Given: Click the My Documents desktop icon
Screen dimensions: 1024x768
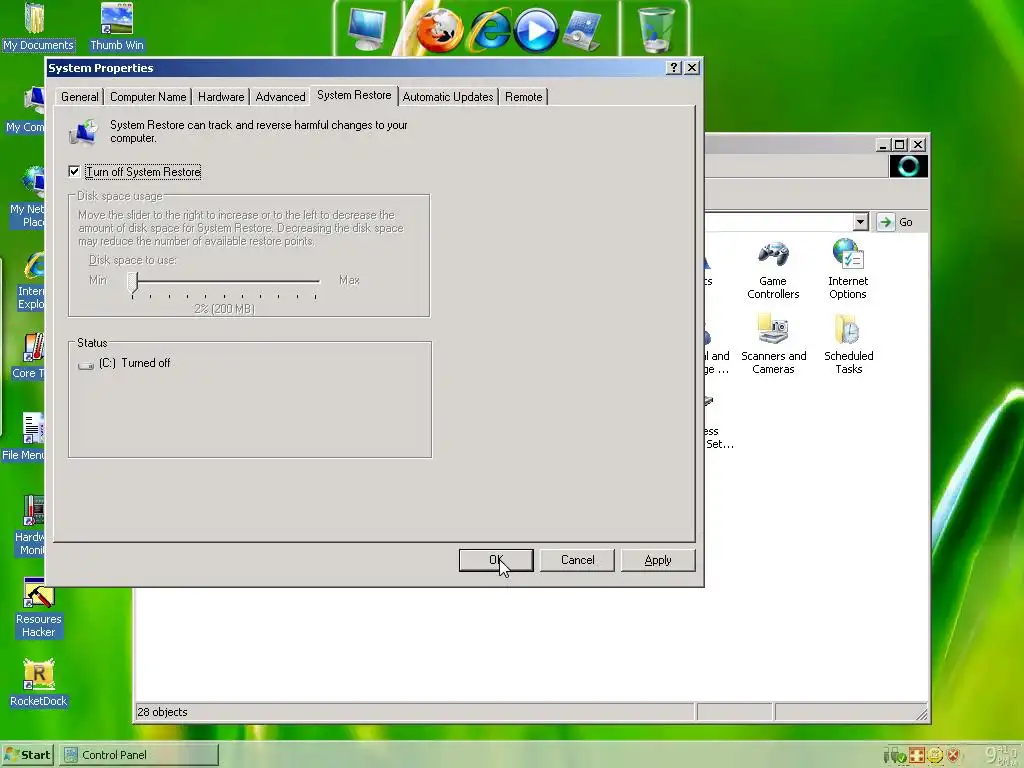Looking at the screenshot, I should 38,27.
